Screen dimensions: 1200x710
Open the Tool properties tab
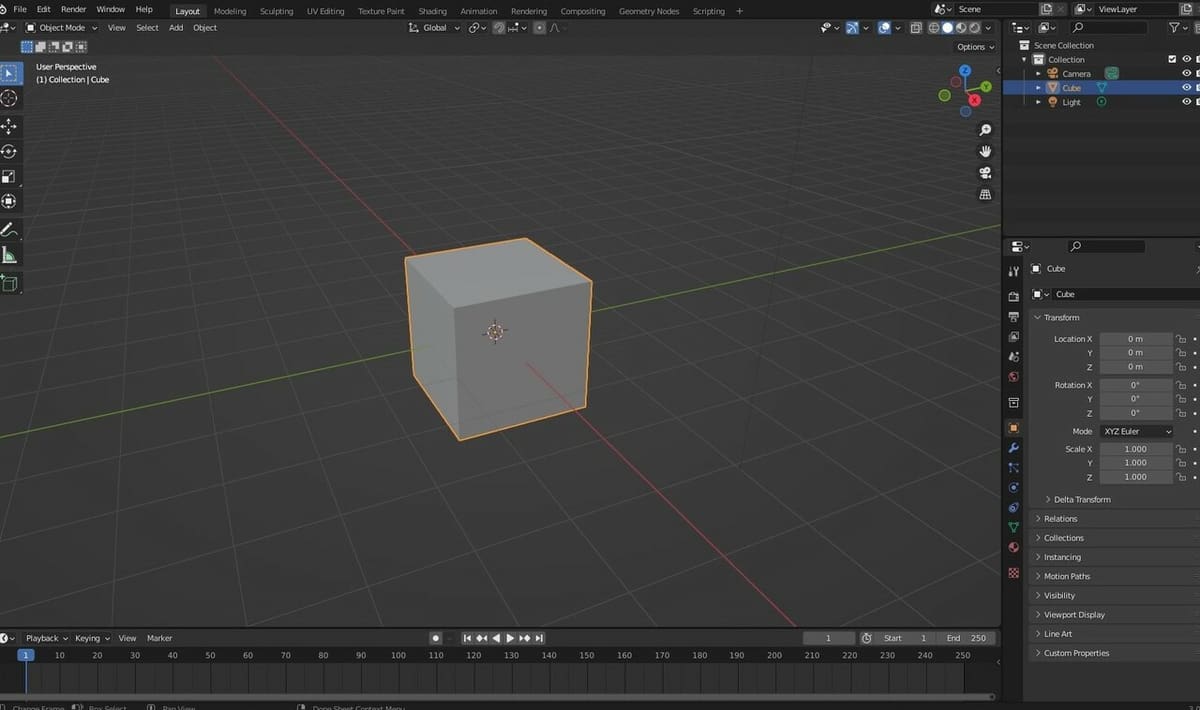point(1013,271)
